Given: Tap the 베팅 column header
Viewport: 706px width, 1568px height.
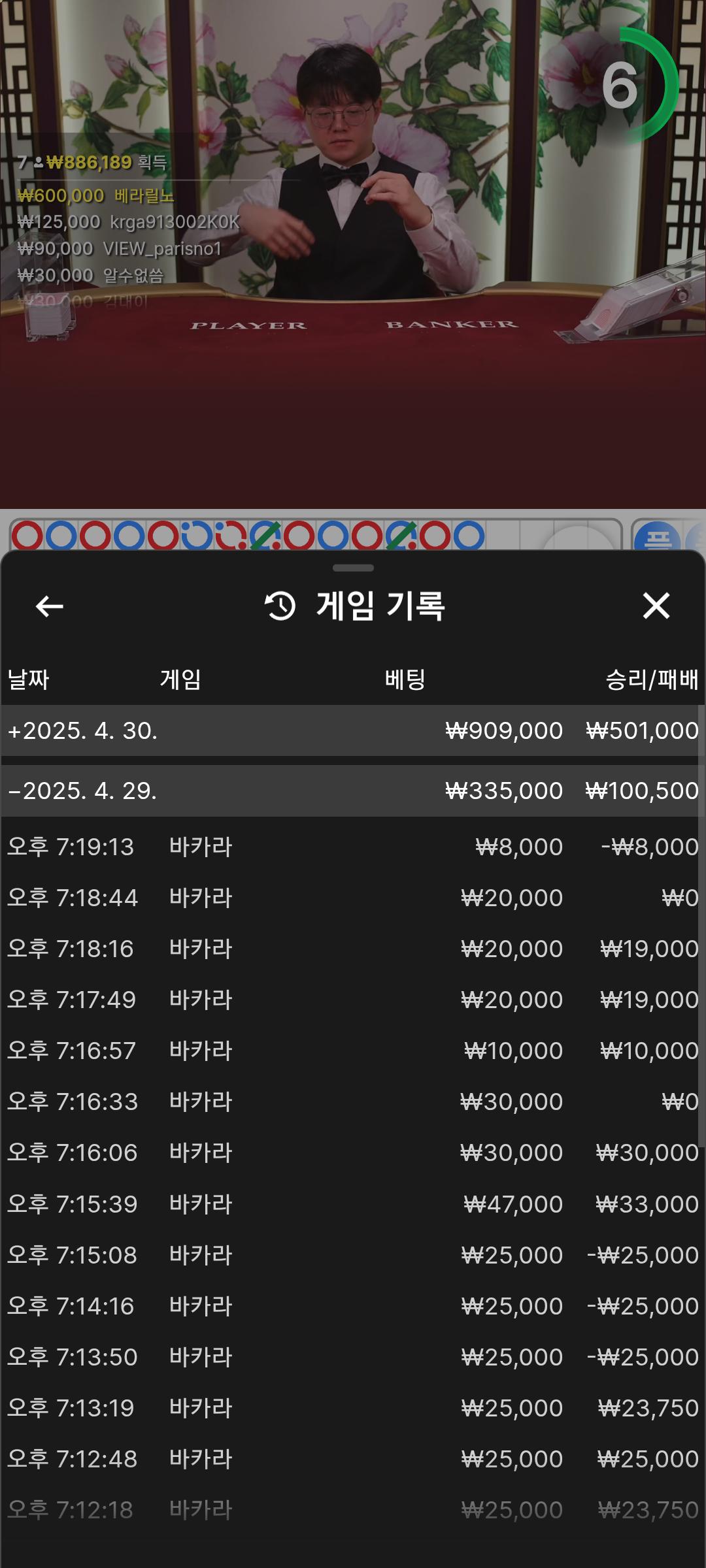Looking at the screenshot, I should click(x=405, y=679).
